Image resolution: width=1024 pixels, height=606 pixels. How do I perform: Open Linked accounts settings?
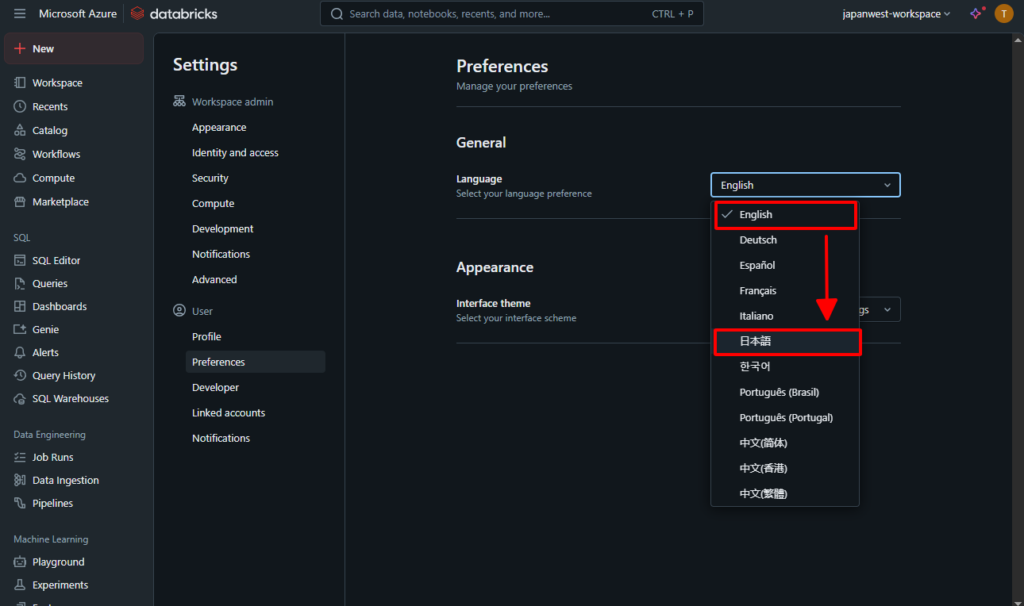point(228,413)
